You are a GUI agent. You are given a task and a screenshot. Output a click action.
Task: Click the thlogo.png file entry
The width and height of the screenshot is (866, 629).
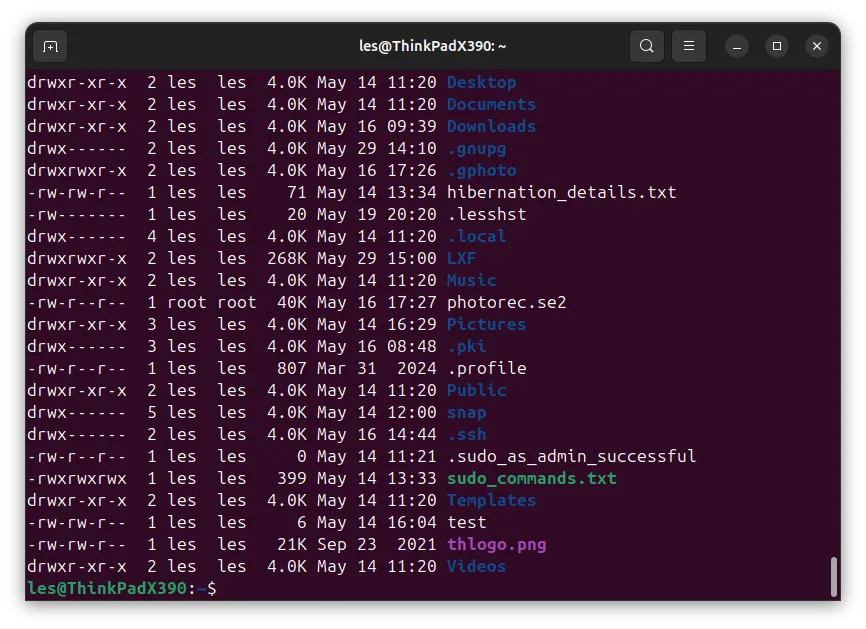[x=497, y=545]
